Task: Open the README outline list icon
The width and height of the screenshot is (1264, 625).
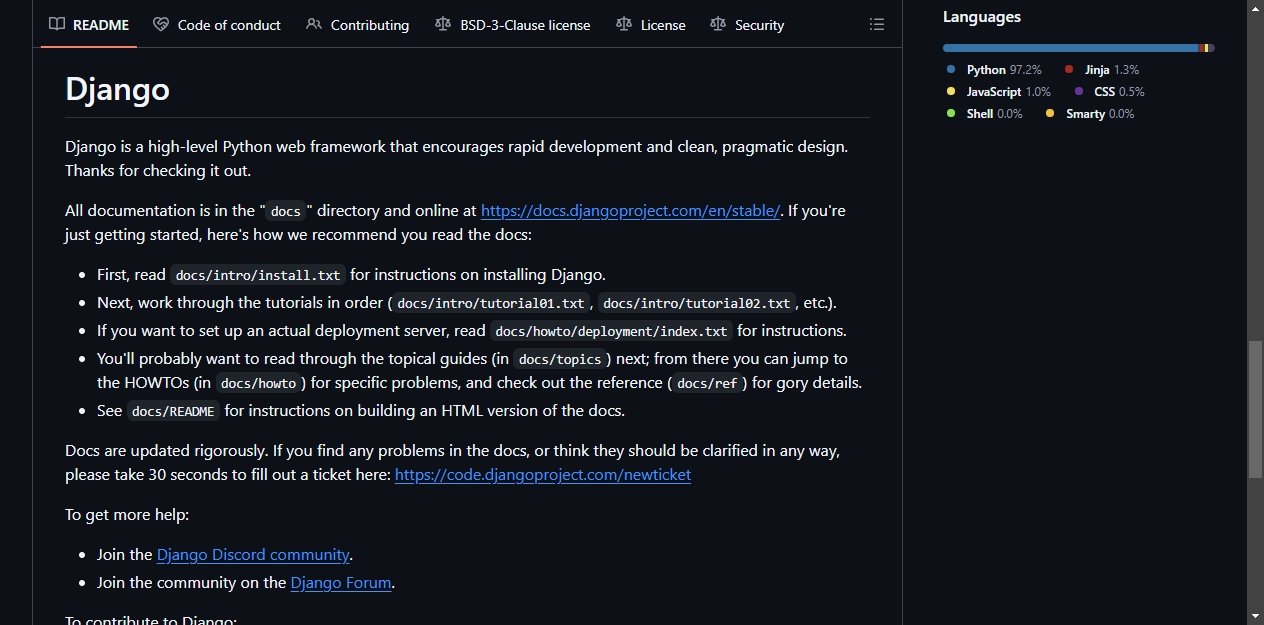Action: coord(877,24)
